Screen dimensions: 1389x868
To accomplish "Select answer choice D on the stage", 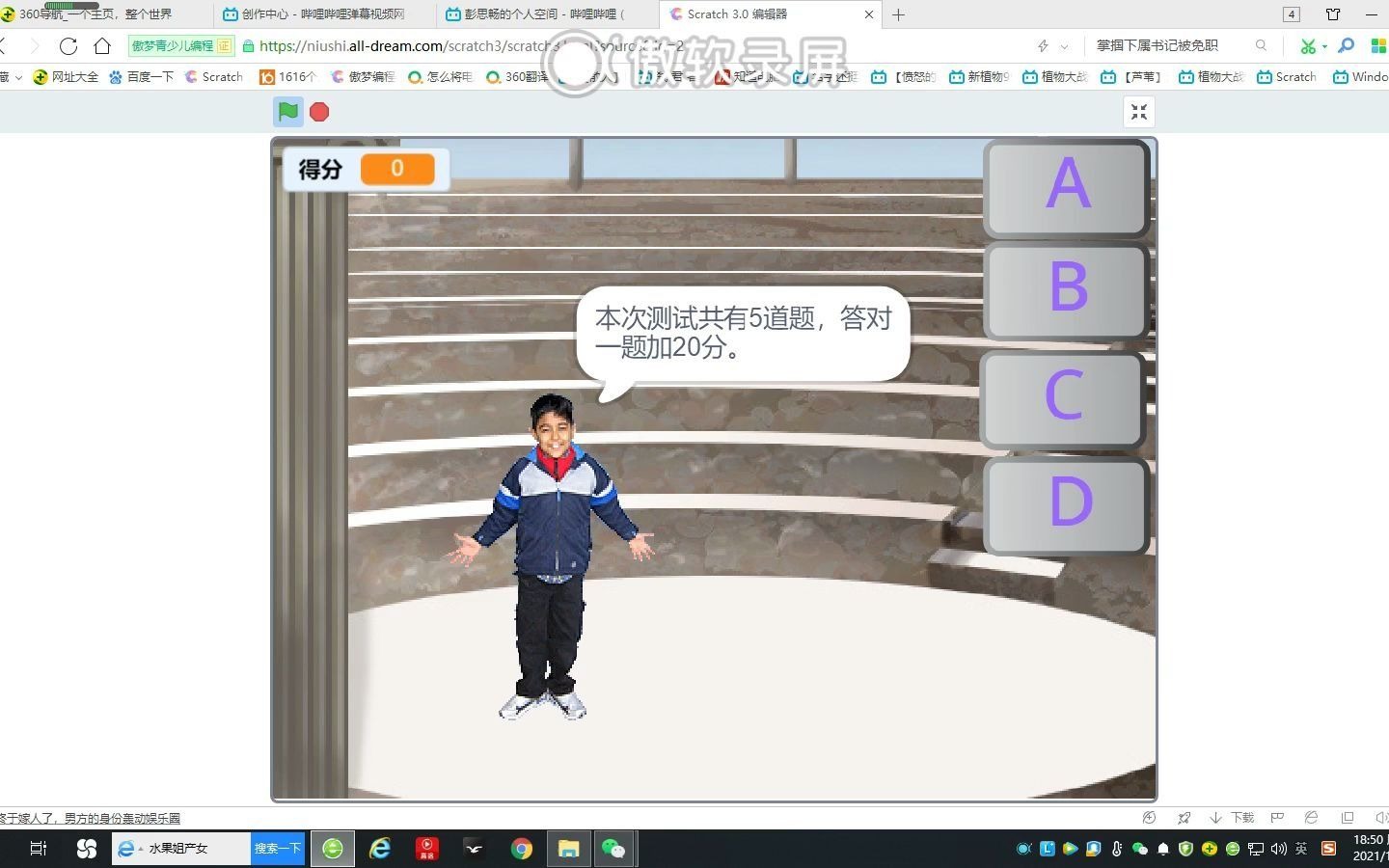I will [x=1066, y=504].
